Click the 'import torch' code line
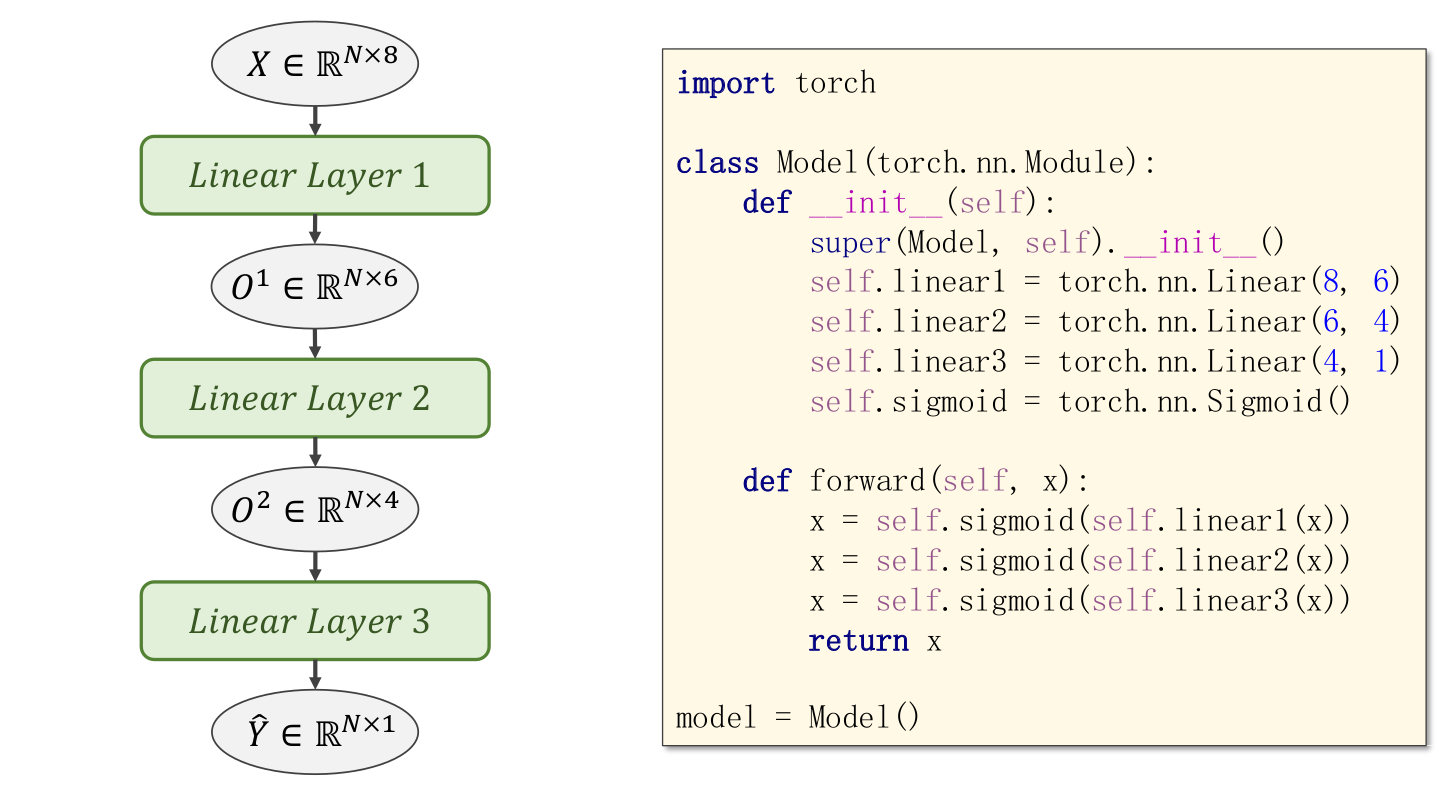The image size is (1450, 788). coord(776,83)
